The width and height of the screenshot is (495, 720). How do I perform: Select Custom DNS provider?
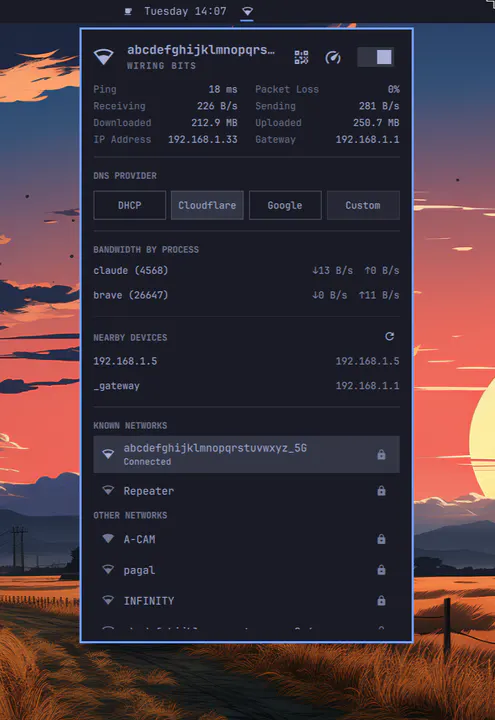[363, 205]
